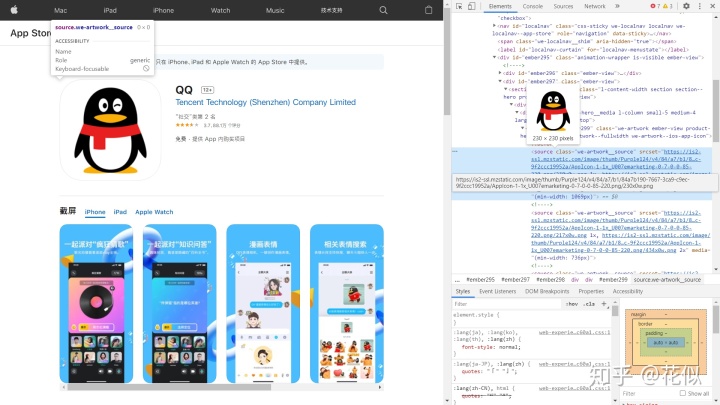Click the 漫画表情 screenshot thumbnail
The image size is (720, 405).
[x=263, y=304]
